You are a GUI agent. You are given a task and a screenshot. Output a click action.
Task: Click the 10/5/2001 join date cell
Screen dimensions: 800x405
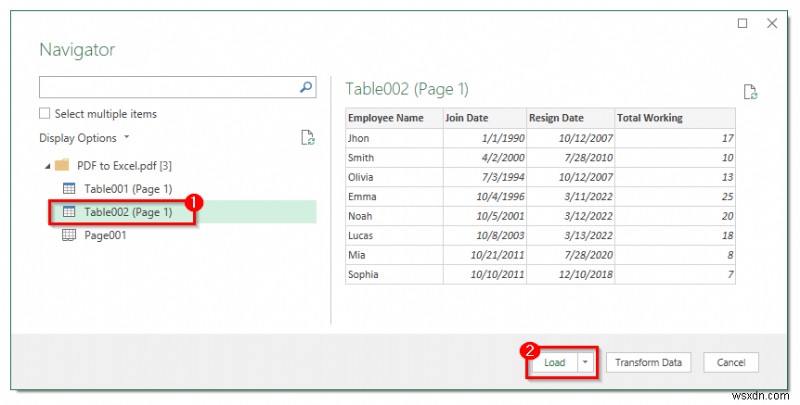pos(484,216)
